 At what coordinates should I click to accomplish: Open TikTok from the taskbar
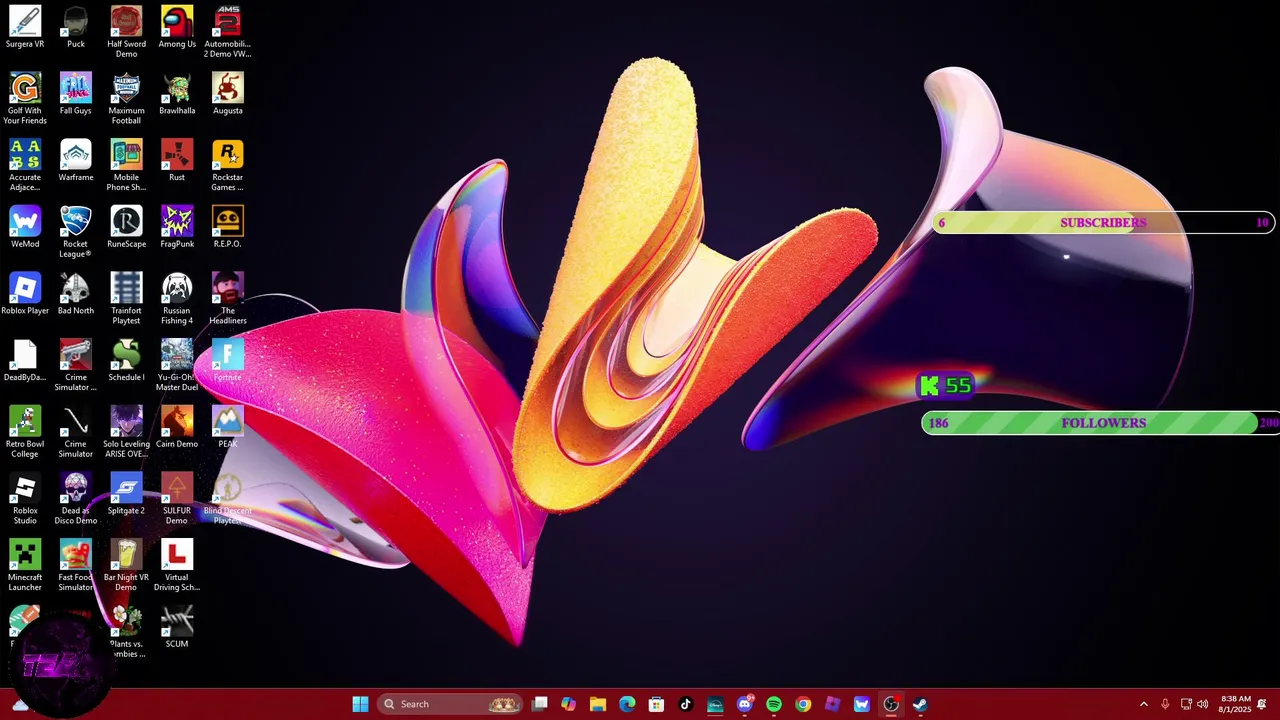[686, 704]
